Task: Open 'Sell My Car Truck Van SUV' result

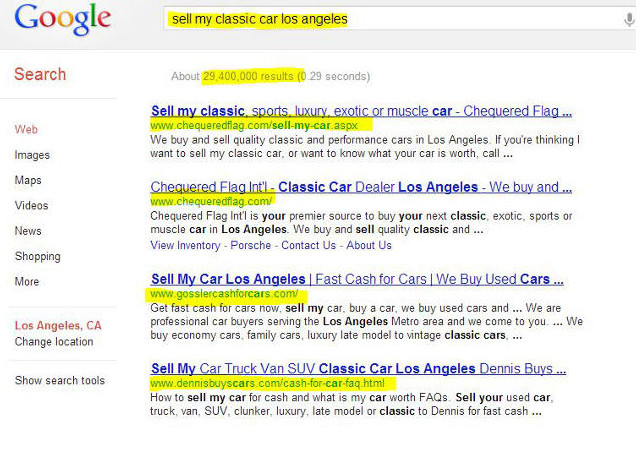Action: (359, 368)
